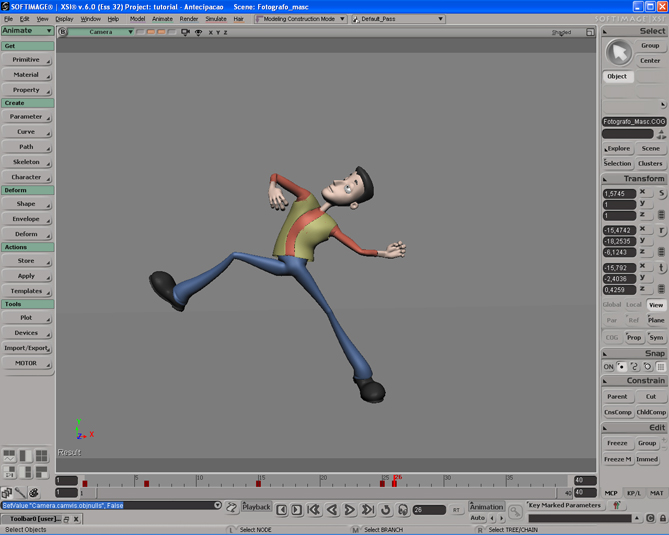Activate the Rotate (r) transform tool

[661, 231]
